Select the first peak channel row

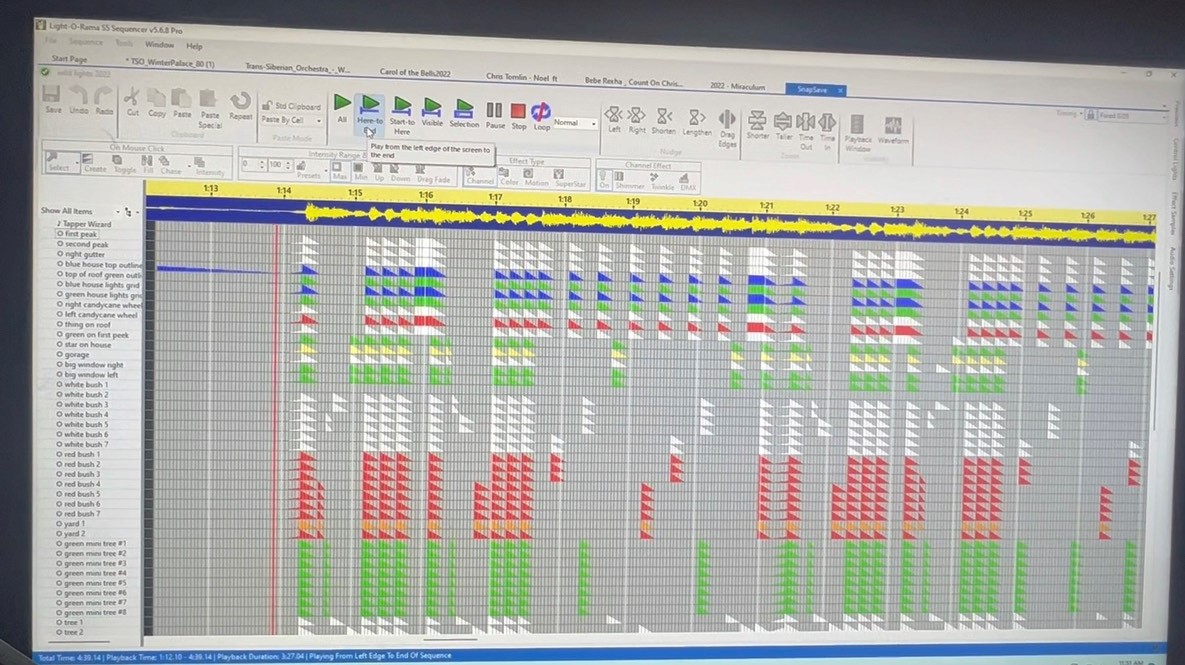coord(80,234)
